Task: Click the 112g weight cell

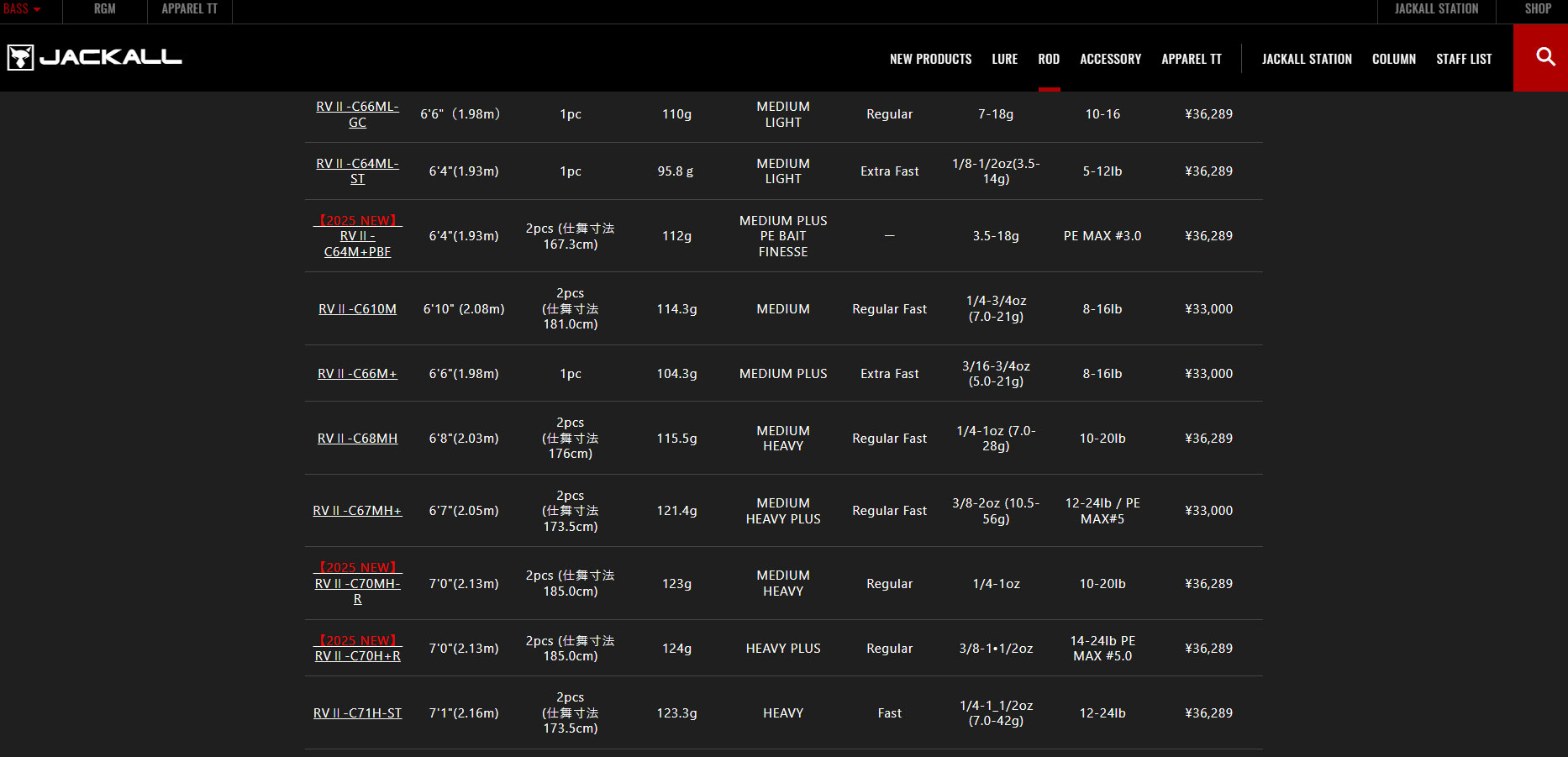Action: pos(676,236)
